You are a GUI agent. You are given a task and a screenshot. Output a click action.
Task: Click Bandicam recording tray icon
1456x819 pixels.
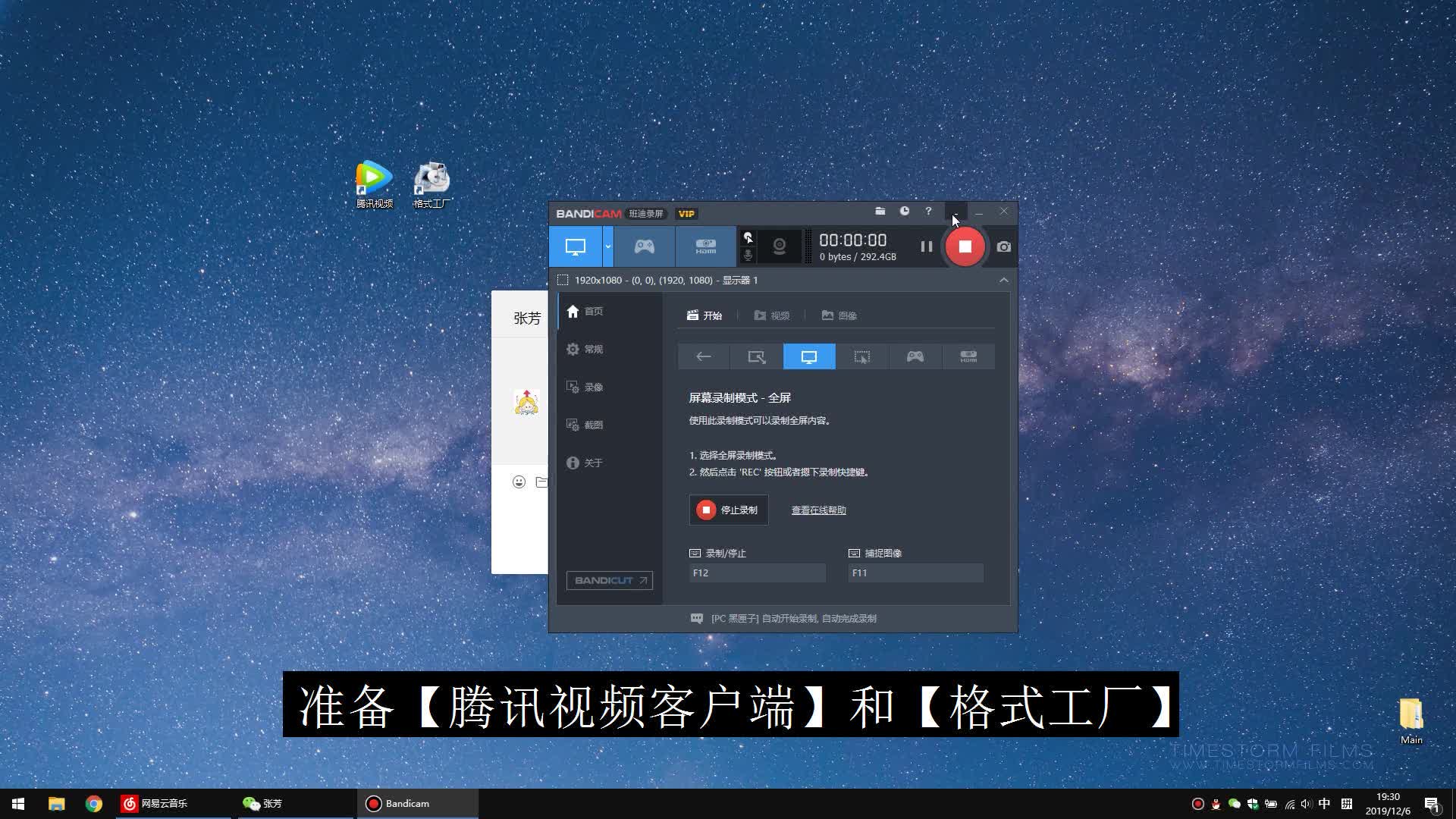click(1198, 804)
